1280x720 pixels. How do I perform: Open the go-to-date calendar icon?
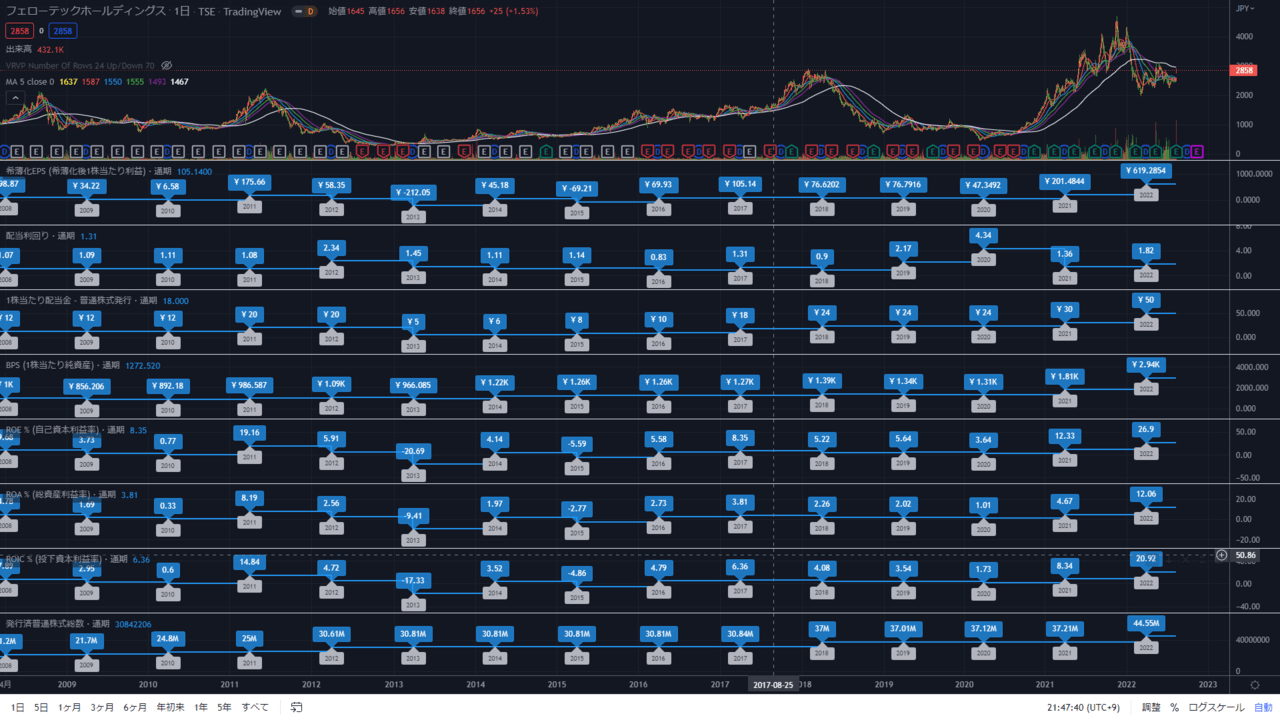[296, 707]
